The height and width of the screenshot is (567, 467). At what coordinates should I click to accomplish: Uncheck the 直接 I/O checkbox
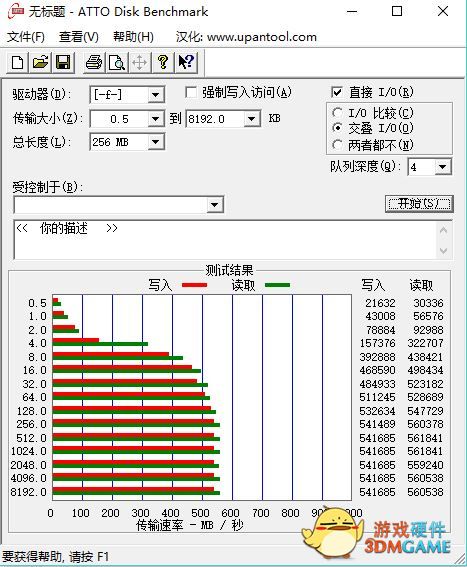336,92
